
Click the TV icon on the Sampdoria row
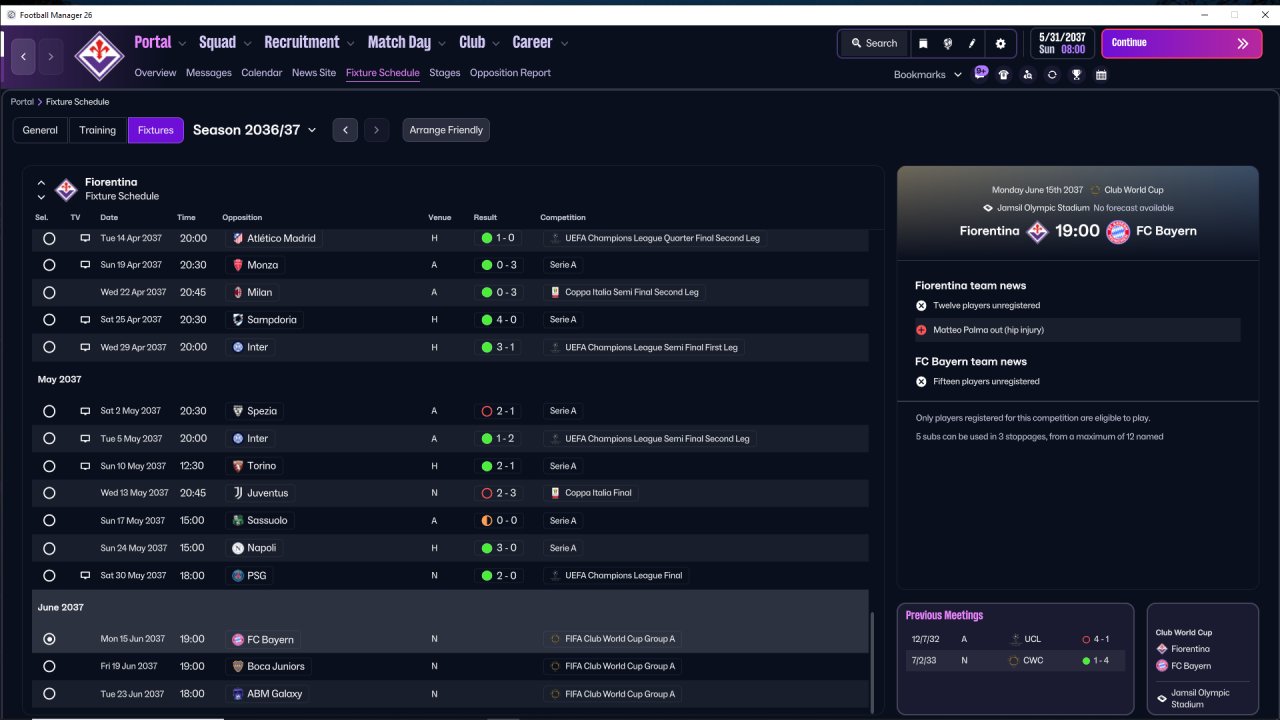coord(85,320)
